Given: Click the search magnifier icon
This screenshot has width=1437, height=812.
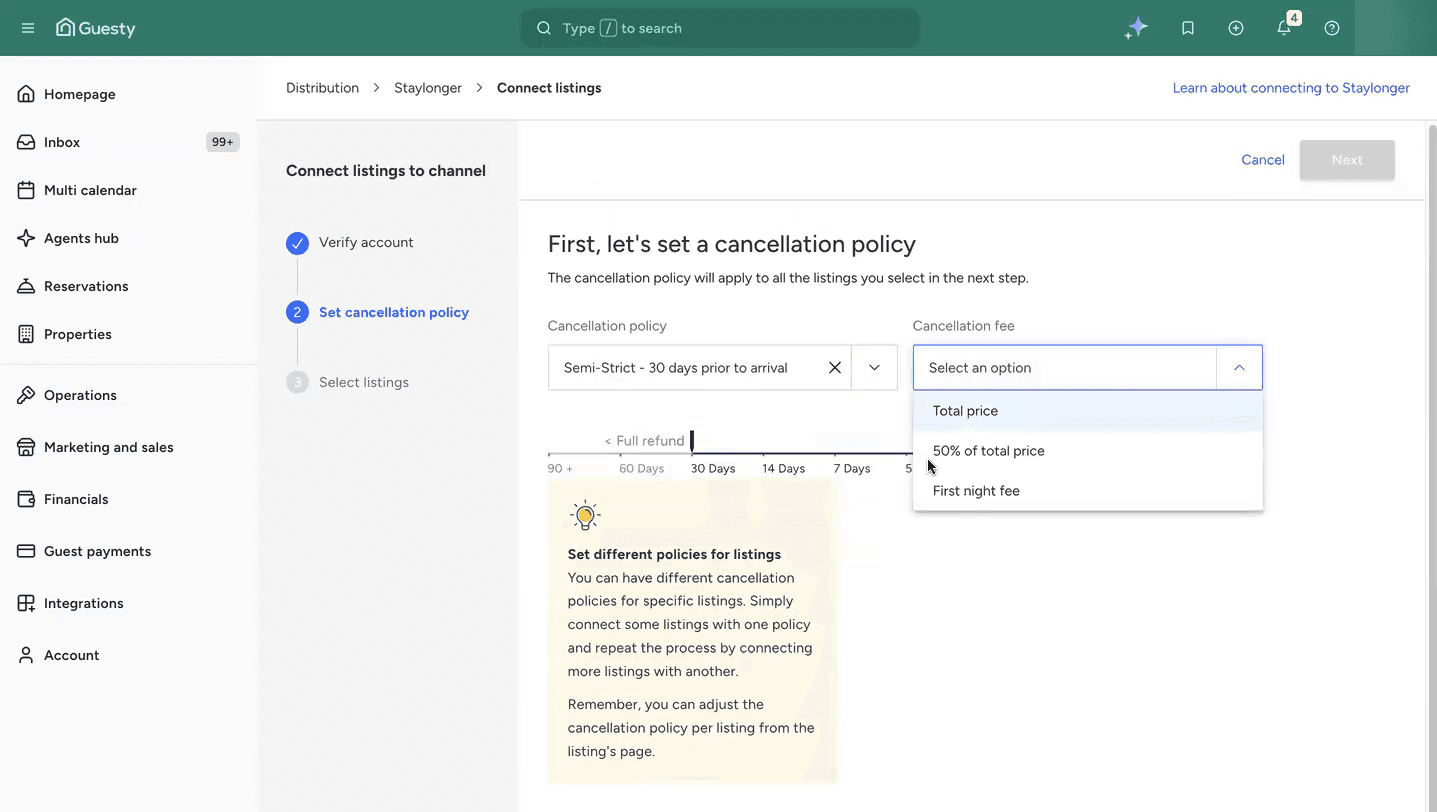Looking at the screenshot, I should coord(544,28).
